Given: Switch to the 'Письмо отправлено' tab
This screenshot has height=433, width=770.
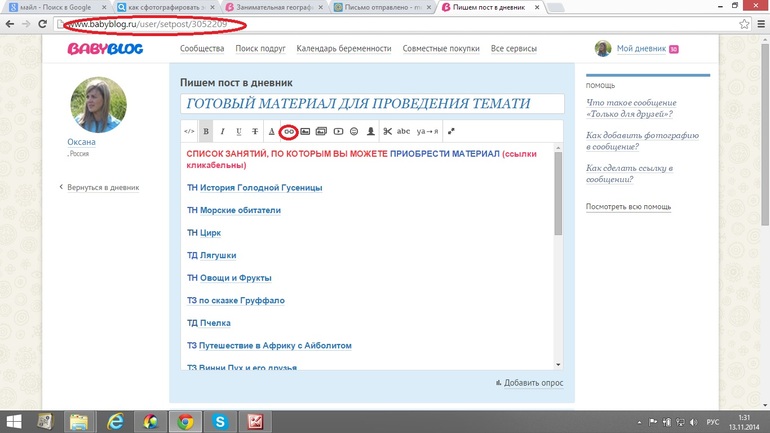Looking at the screenshot, I should (x=381, y=7).
